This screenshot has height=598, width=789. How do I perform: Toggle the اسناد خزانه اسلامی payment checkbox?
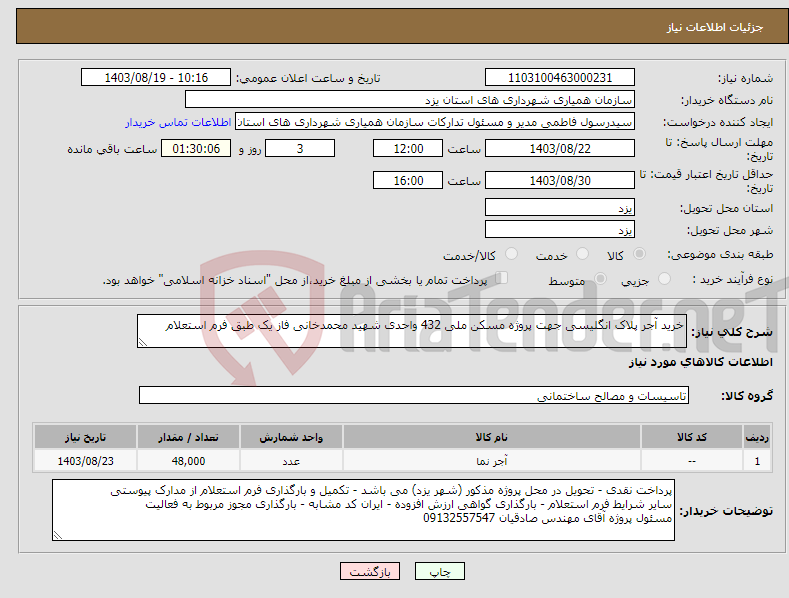pos(502,278)
